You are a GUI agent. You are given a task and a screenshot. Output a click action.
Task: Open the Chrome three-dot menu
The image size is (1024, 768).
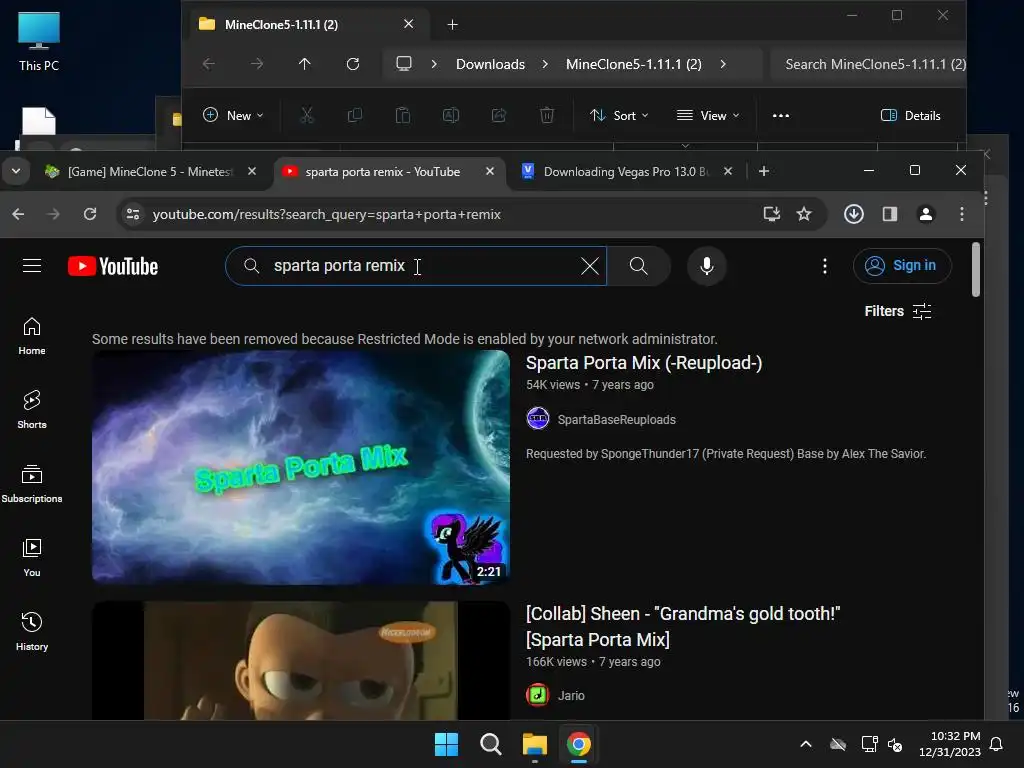(x=961, y=214)
